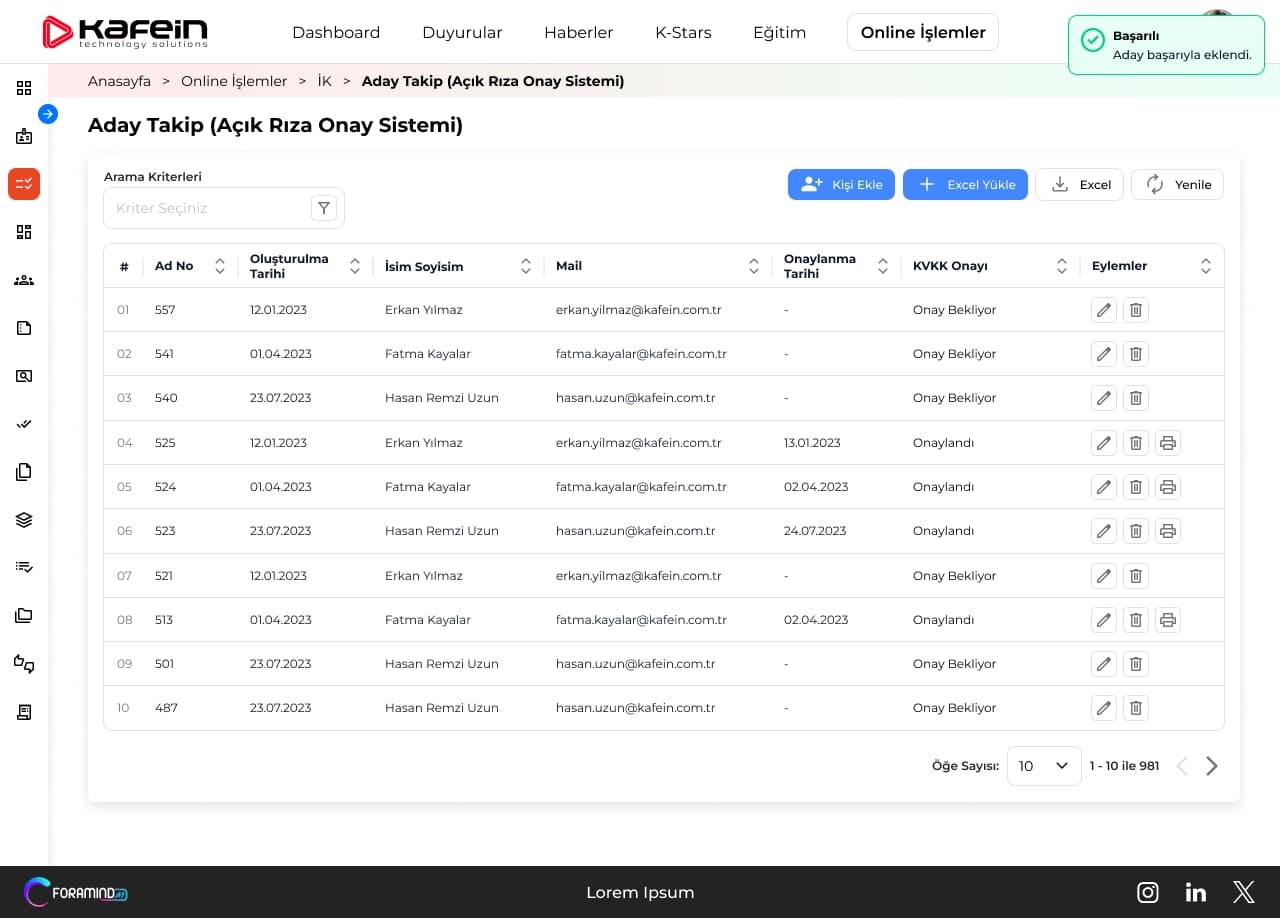Select the highlighted orange checklist sidebar icon
Viewport: 1280px width, 918px height.
coord(24,184)
